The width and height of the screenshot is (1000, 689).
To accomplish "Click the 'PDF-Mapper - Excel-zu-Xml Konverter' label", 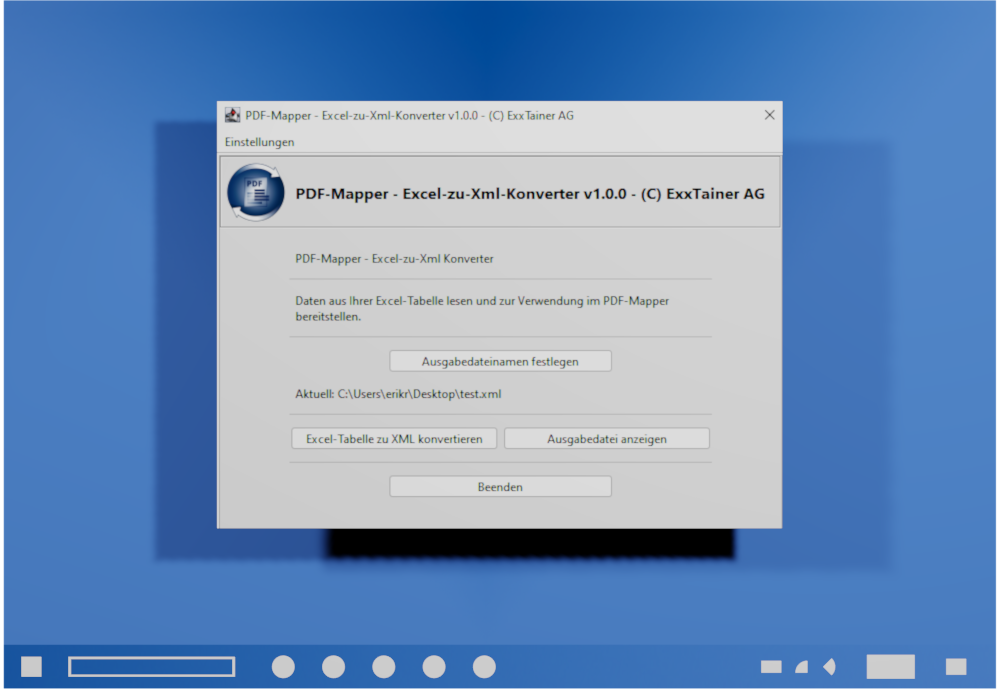I will (x=394, y=258).
